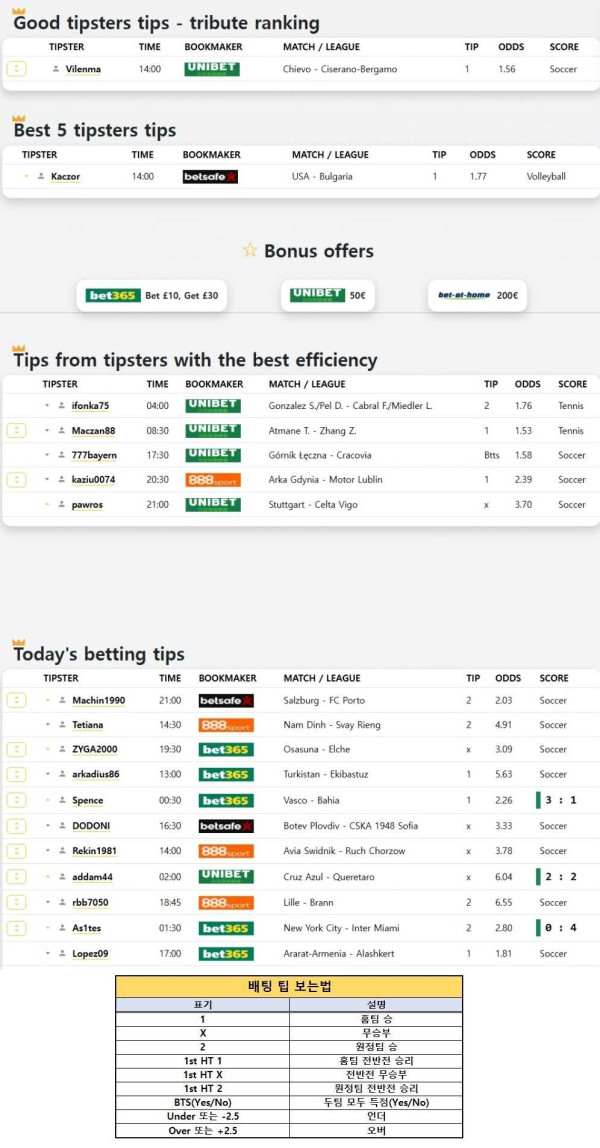600x1148 pixels.
Task: Click the Unibet logo in addam44's row
Action: click(x=225, y=876)
